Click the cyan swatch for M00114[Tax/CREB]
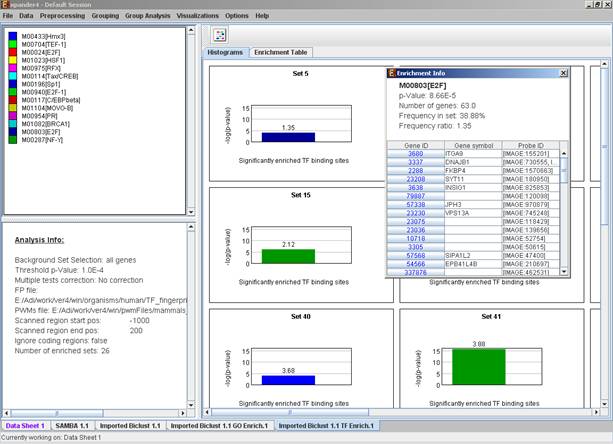This screenshot has height=444, width=613. point(13,76)
